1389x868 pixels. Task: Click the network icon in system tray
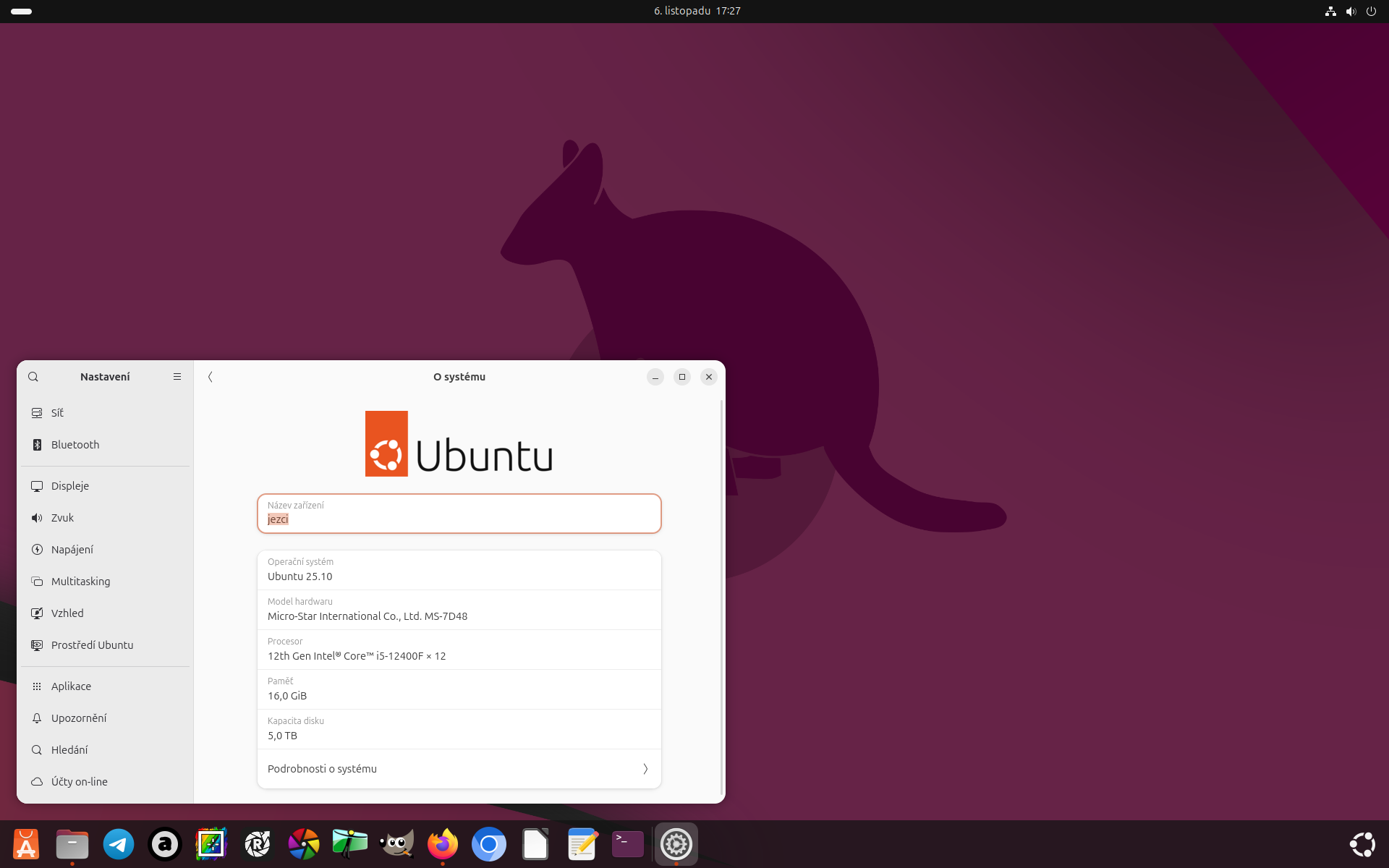[1330, 12]
